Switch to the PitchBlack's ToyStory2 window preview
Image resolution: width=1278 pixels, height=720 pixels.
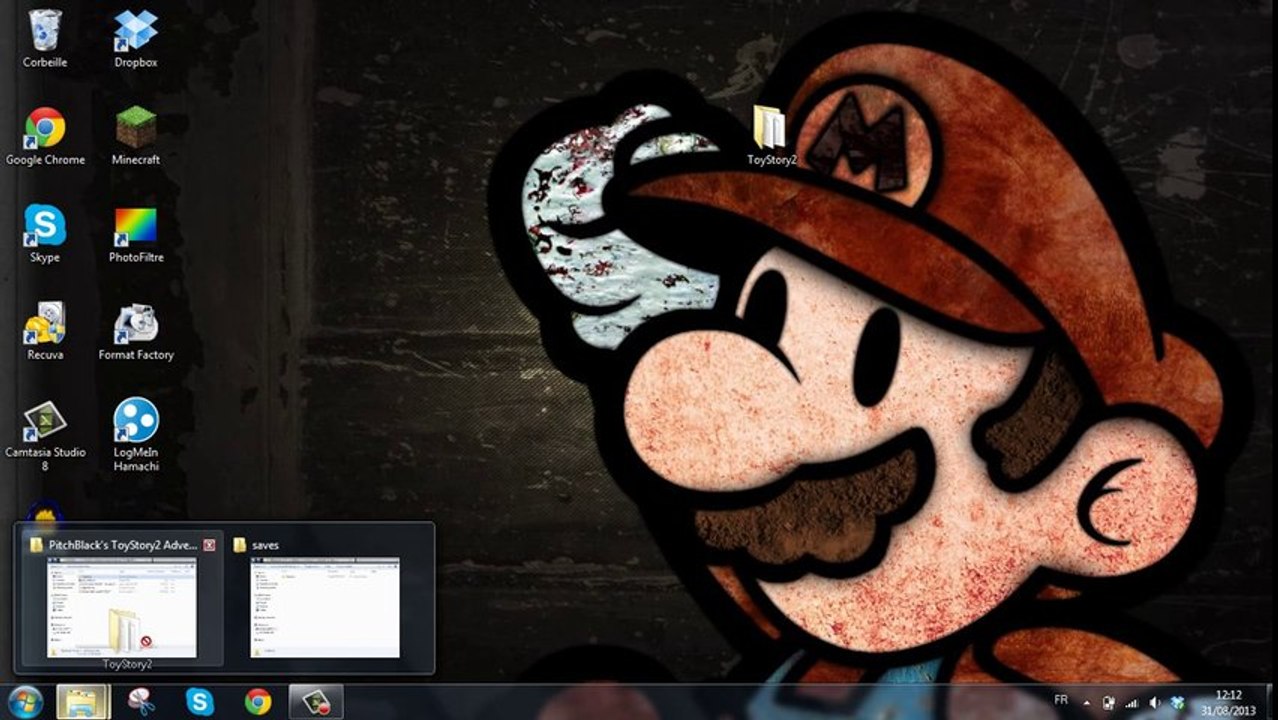pyautogui.click(x=122, y=608)
